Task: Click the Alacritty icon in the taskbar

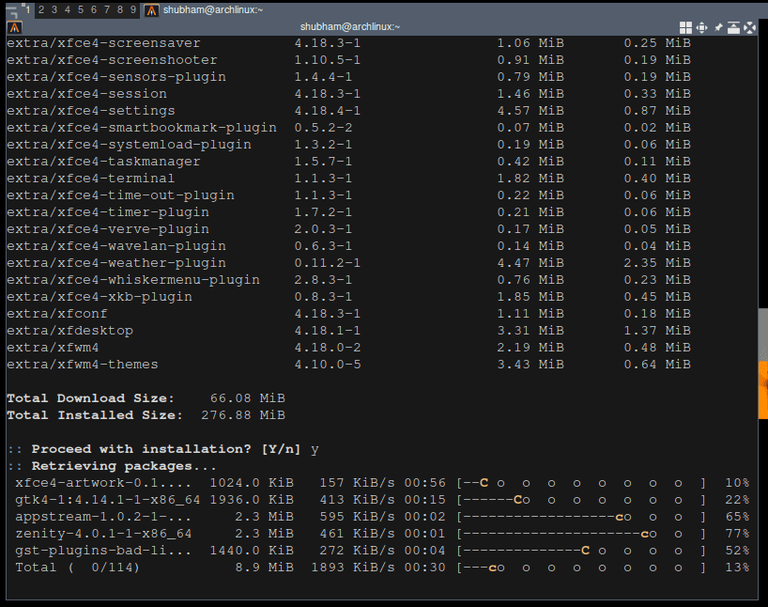Action: [x=151, y=10]
